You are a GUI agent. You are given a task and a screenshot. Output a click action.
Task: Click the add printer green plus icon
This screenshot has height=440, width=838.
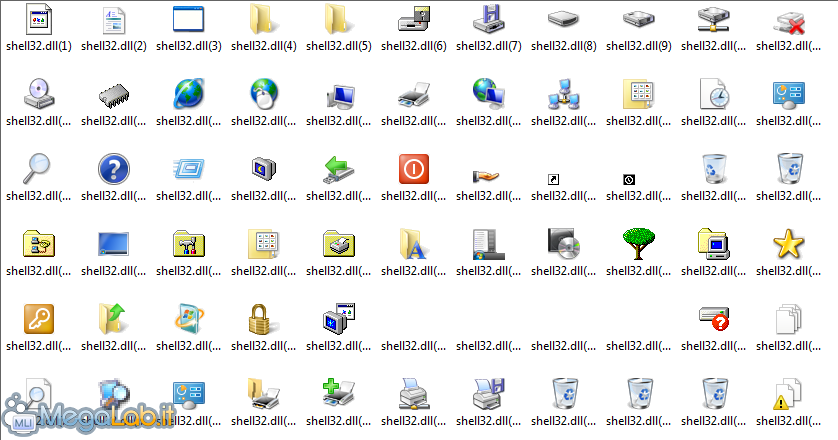pyautogui.click(x=339, y=393)
